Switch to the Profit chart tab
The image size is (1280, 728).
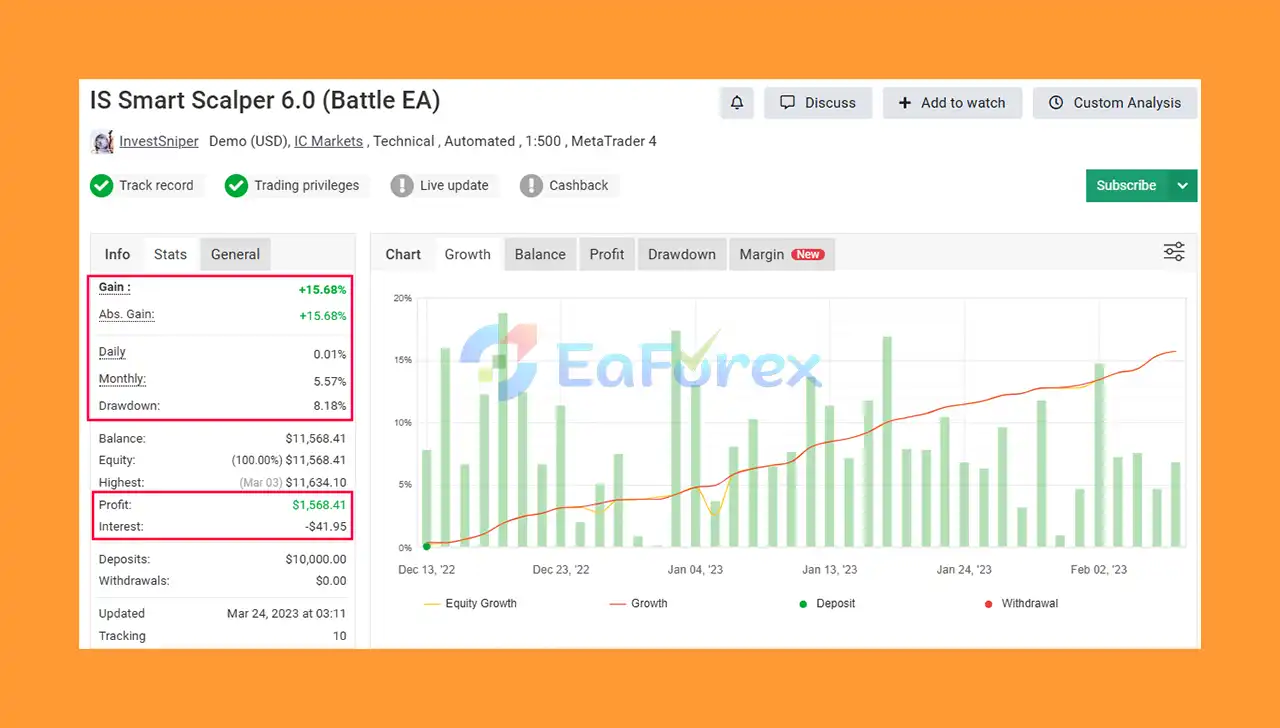coord(607,254)
